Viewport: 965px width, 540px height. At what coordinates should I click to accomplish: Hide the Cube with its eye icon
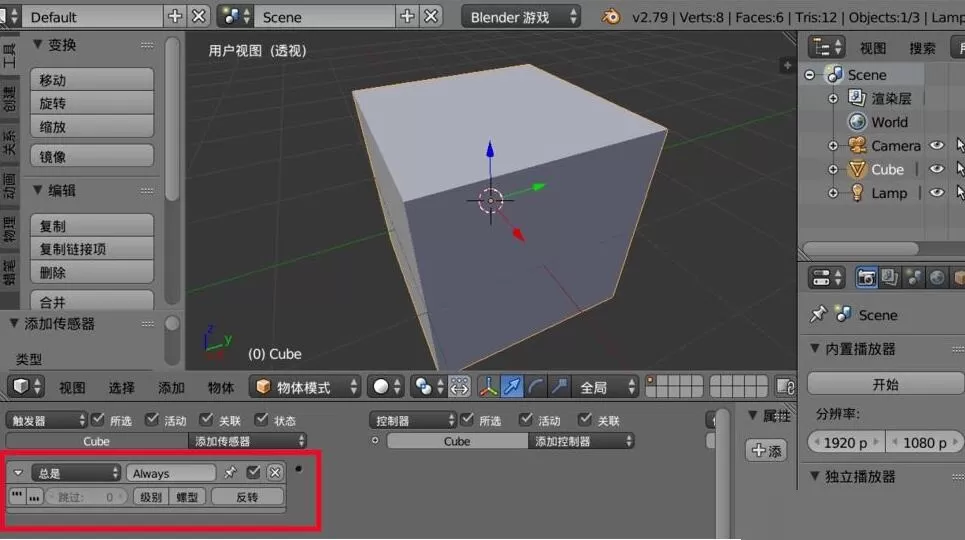(936, 169)
